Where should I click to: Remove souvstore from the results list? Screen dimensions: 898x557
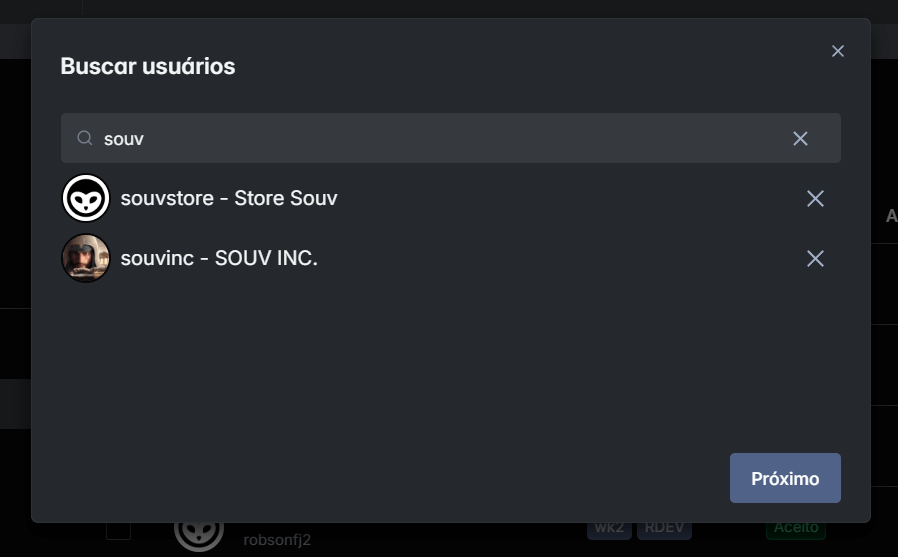click(x=815, y=199)
